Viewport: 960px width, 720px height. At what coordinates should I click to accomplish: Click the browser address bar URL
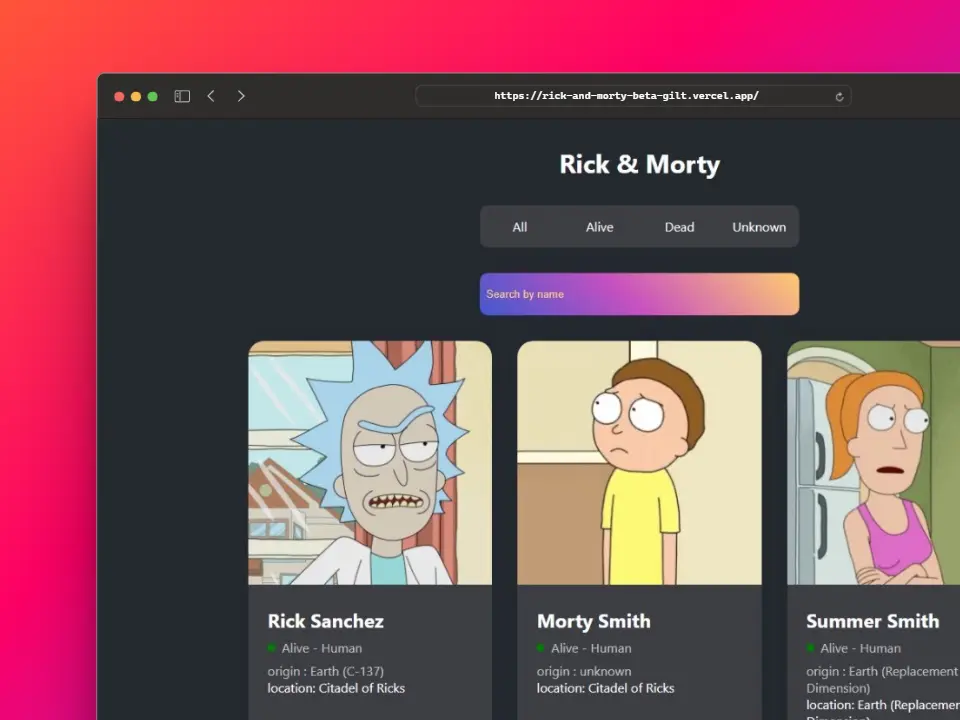point(627,95)
